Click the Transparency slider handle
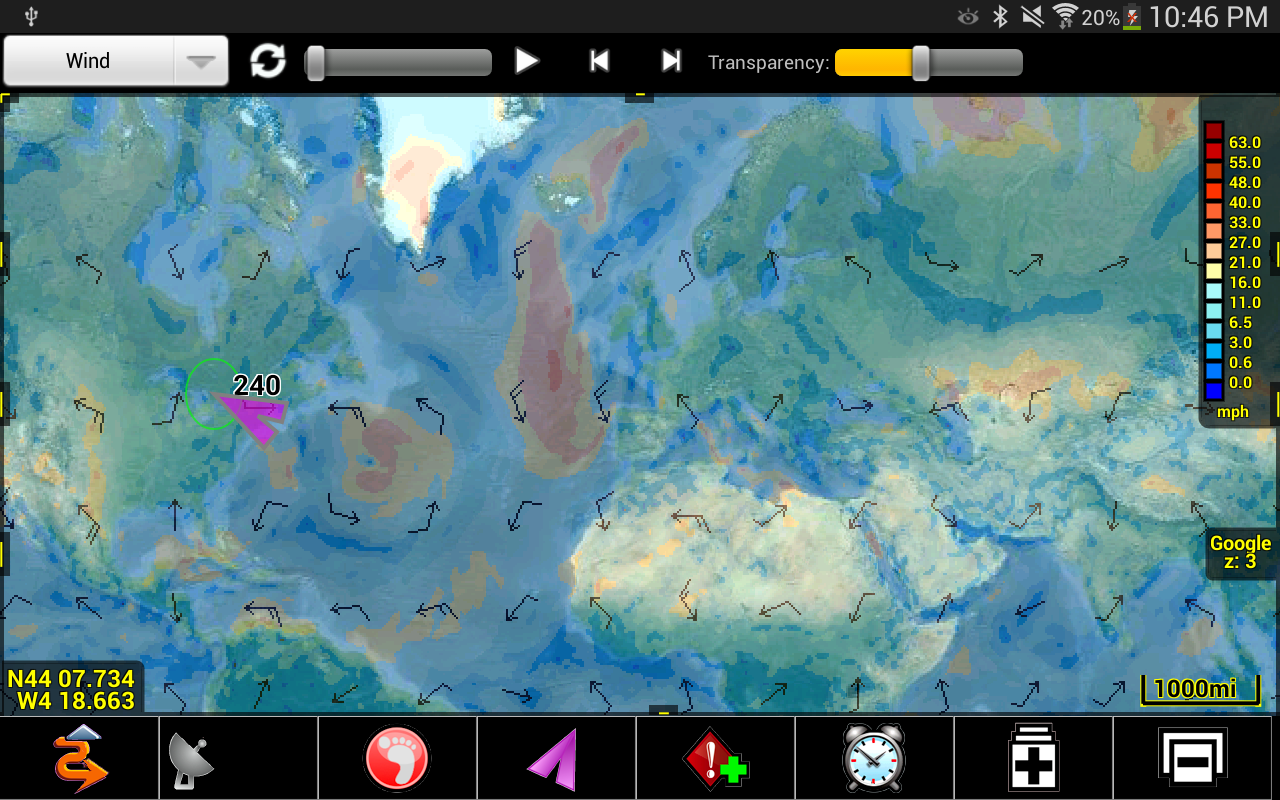Viewport: 1280px width, 800px height. pyautogui.click(x=921, y=62)
